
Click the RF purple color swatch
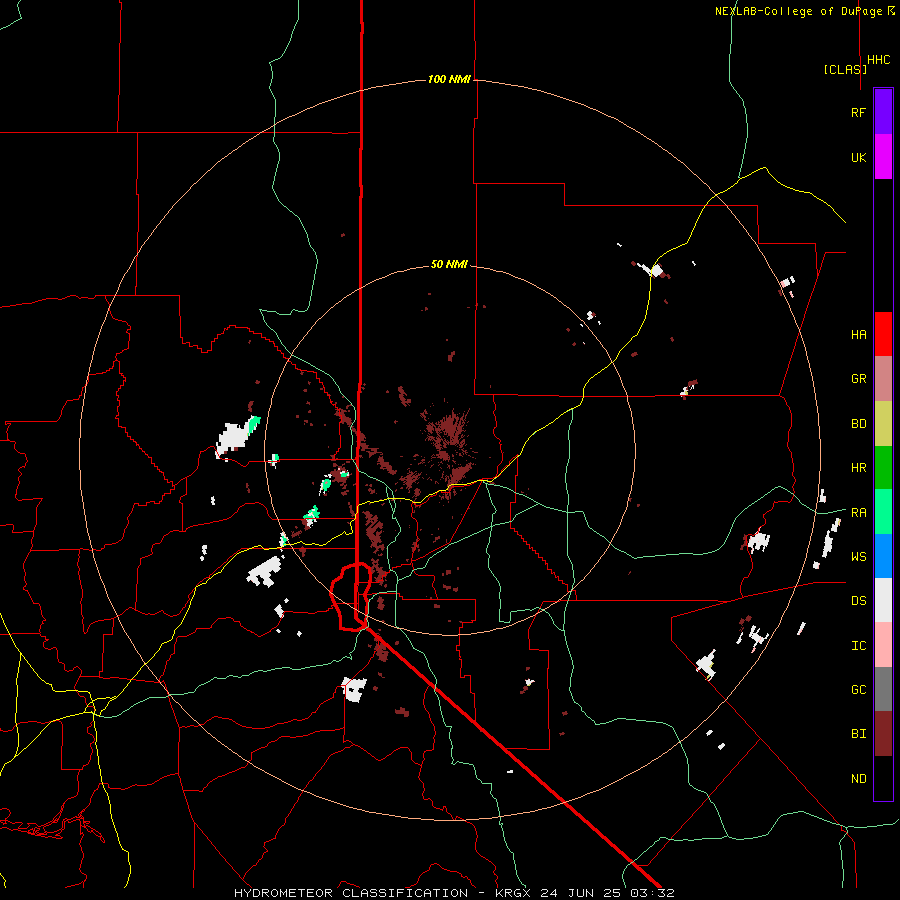[x=883, y=112]
